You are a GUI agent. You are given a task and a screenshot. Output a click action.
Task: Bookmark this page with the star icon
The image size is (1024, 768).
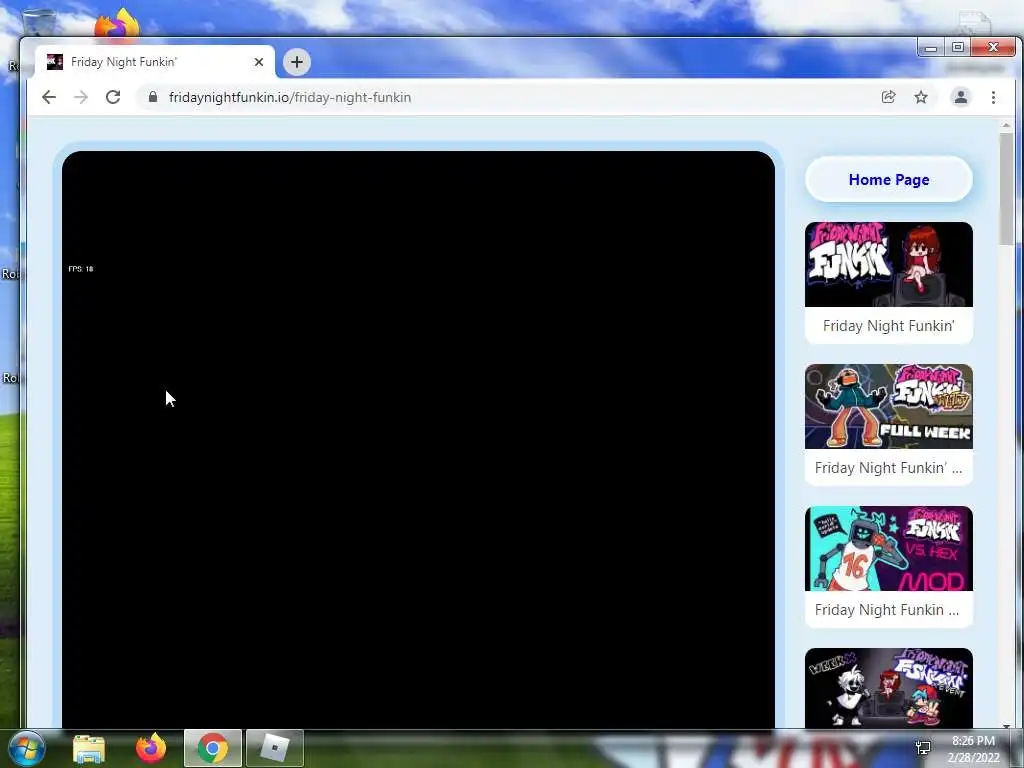point(921,97)
